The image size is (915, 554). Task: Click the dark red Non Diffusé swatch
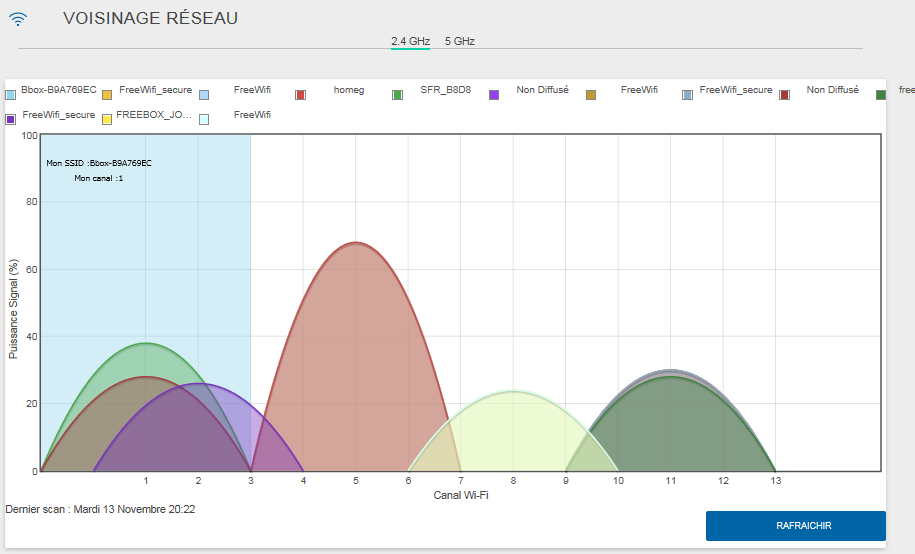785,94
